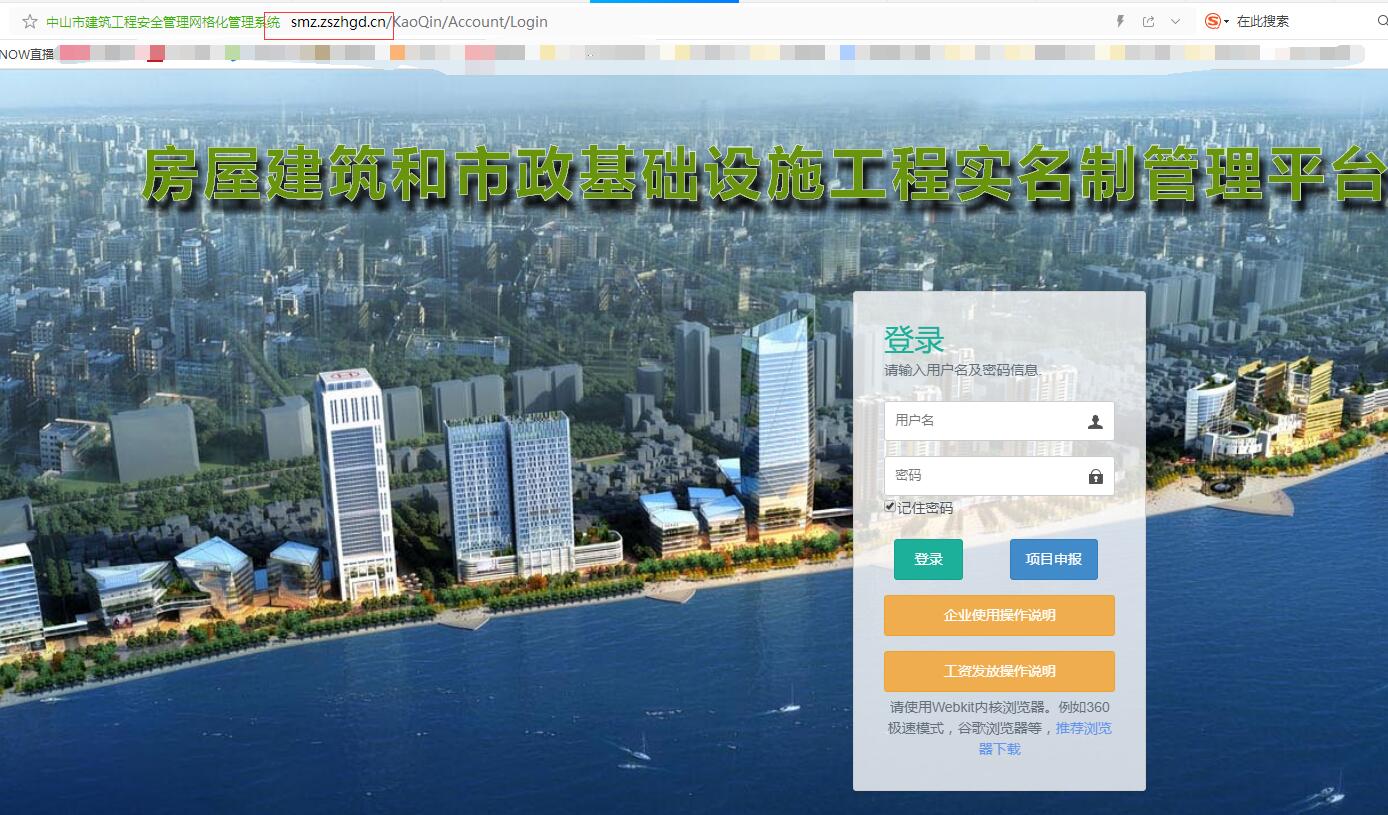Click the share page icon in toolbar

point(1149,21)
